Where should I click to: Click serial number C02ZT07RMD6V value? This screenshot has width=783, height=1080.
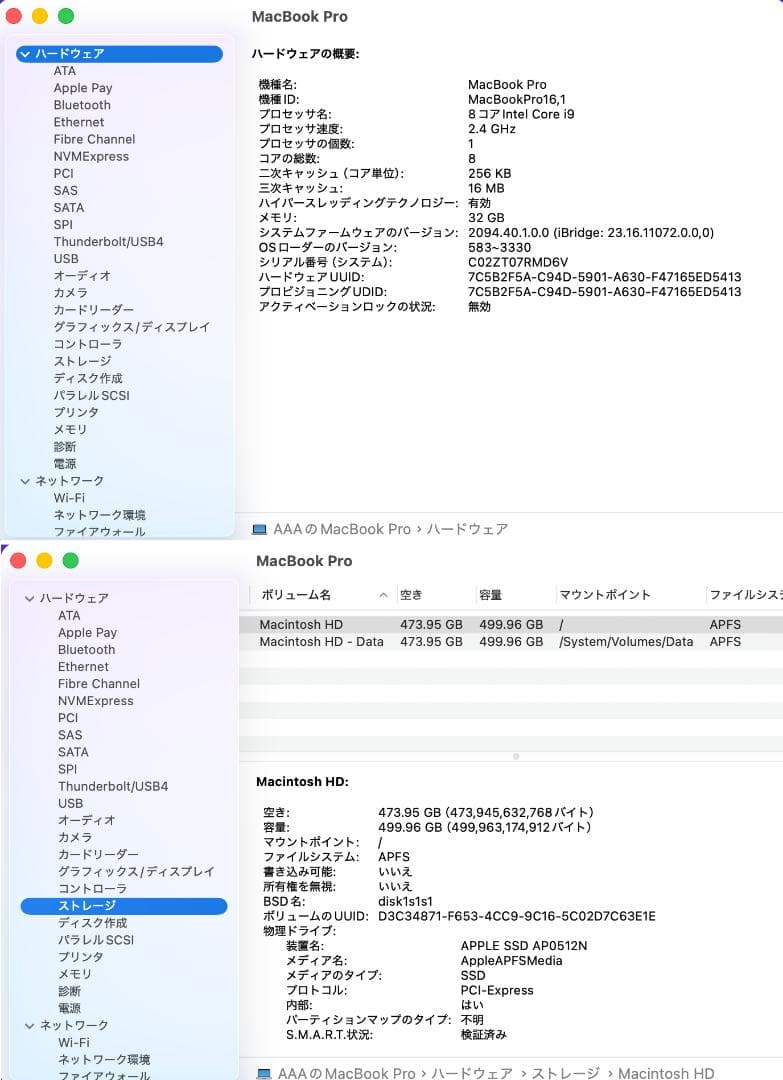coord(518,262)
